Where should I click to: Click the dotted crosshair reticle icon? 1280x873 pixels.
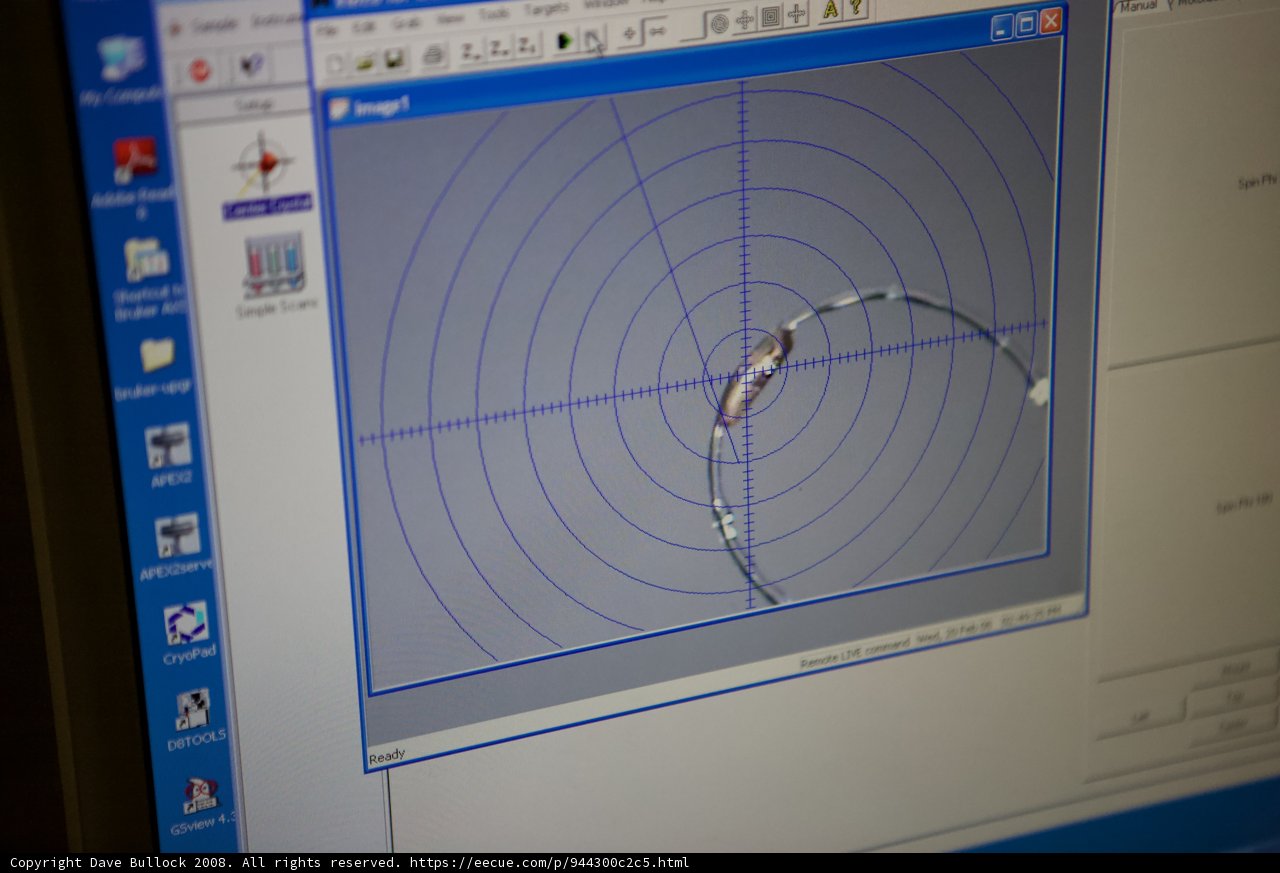click(745, 20)
